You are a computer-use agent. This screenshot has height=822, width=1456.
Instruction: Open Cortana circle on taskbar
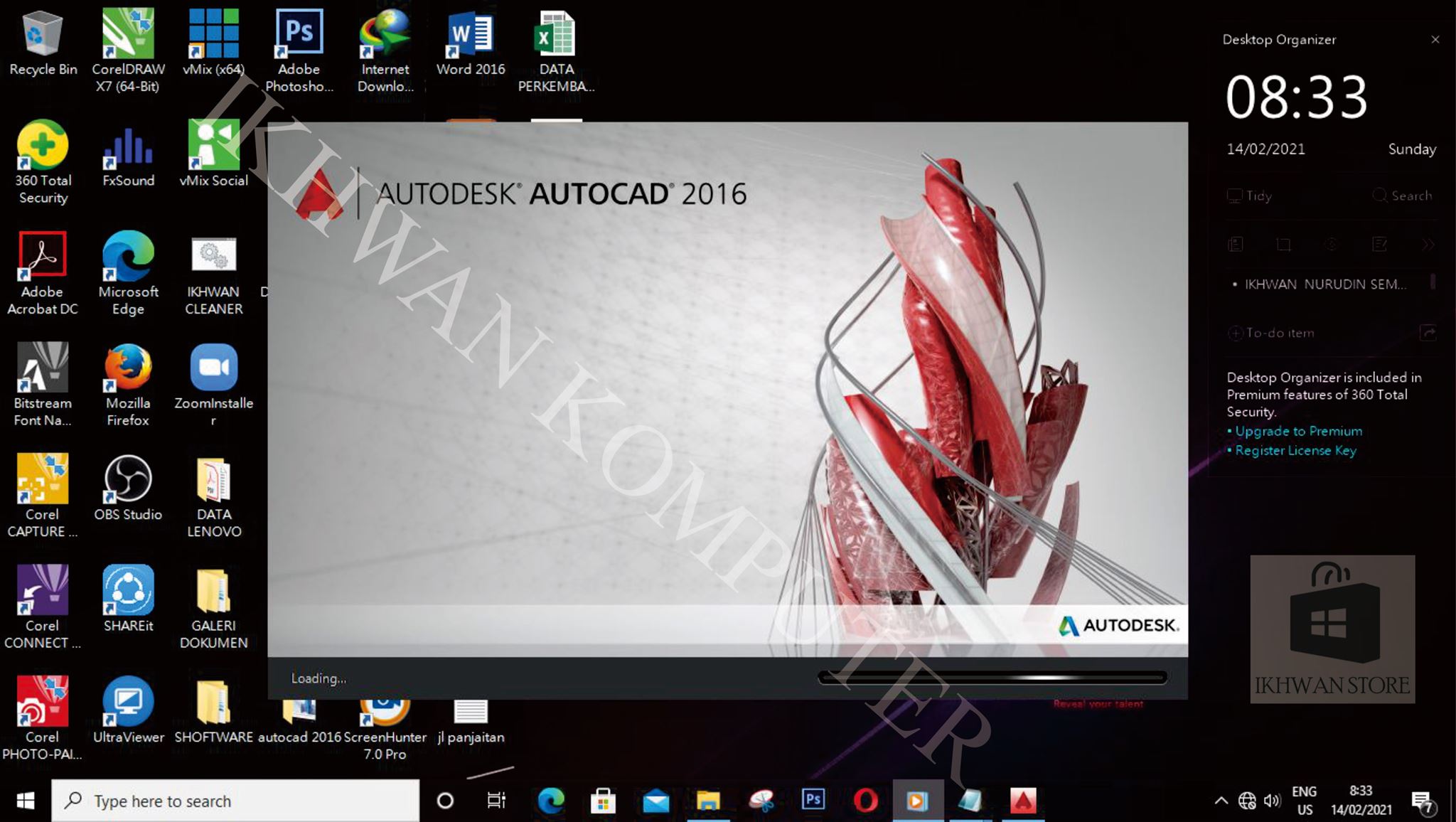click(445, 801)
